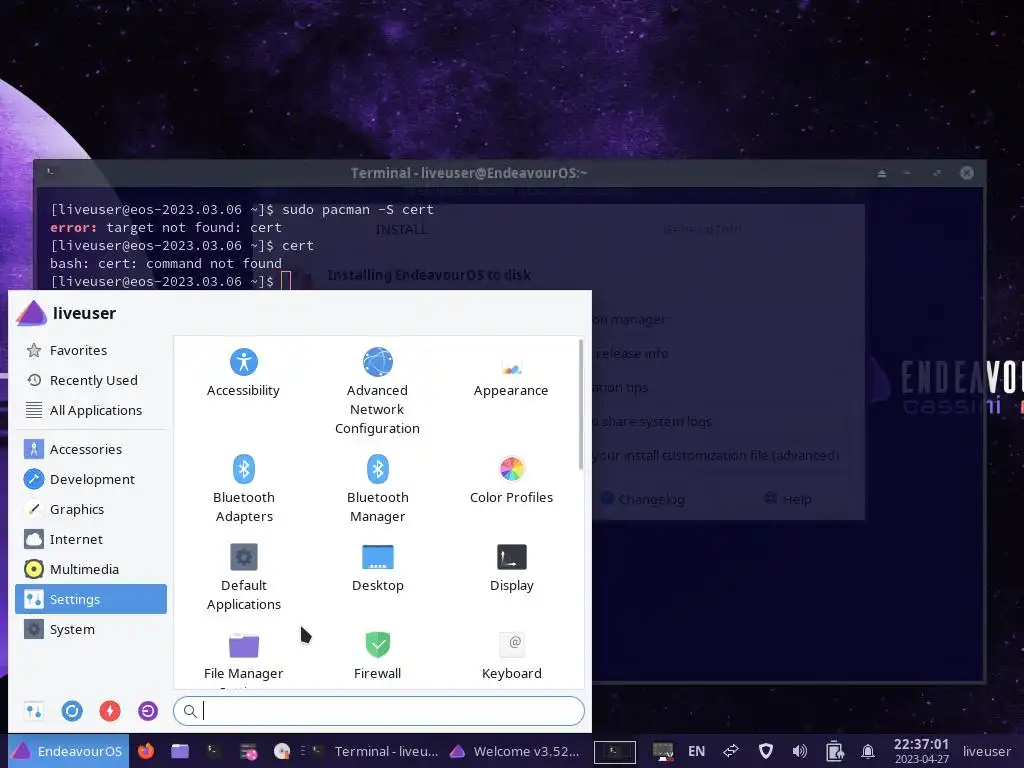Open Desktop settings
Viewport: 1024px width, 768px height.
tap(377, 568)
